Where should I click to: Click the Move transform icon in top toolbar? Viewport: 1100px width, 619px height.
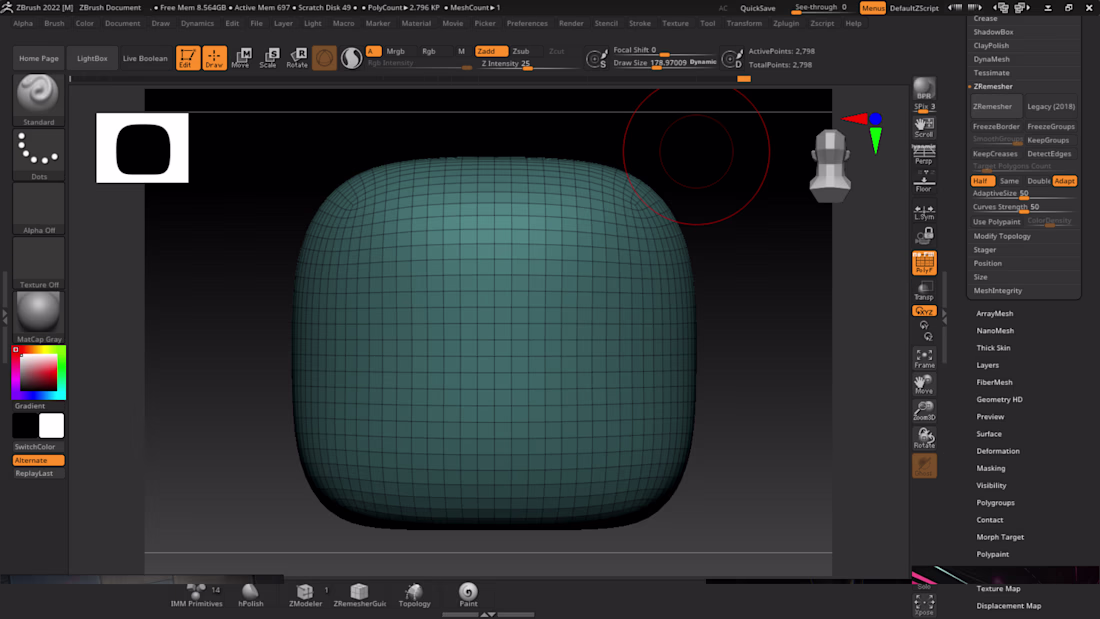pos(241,58)
